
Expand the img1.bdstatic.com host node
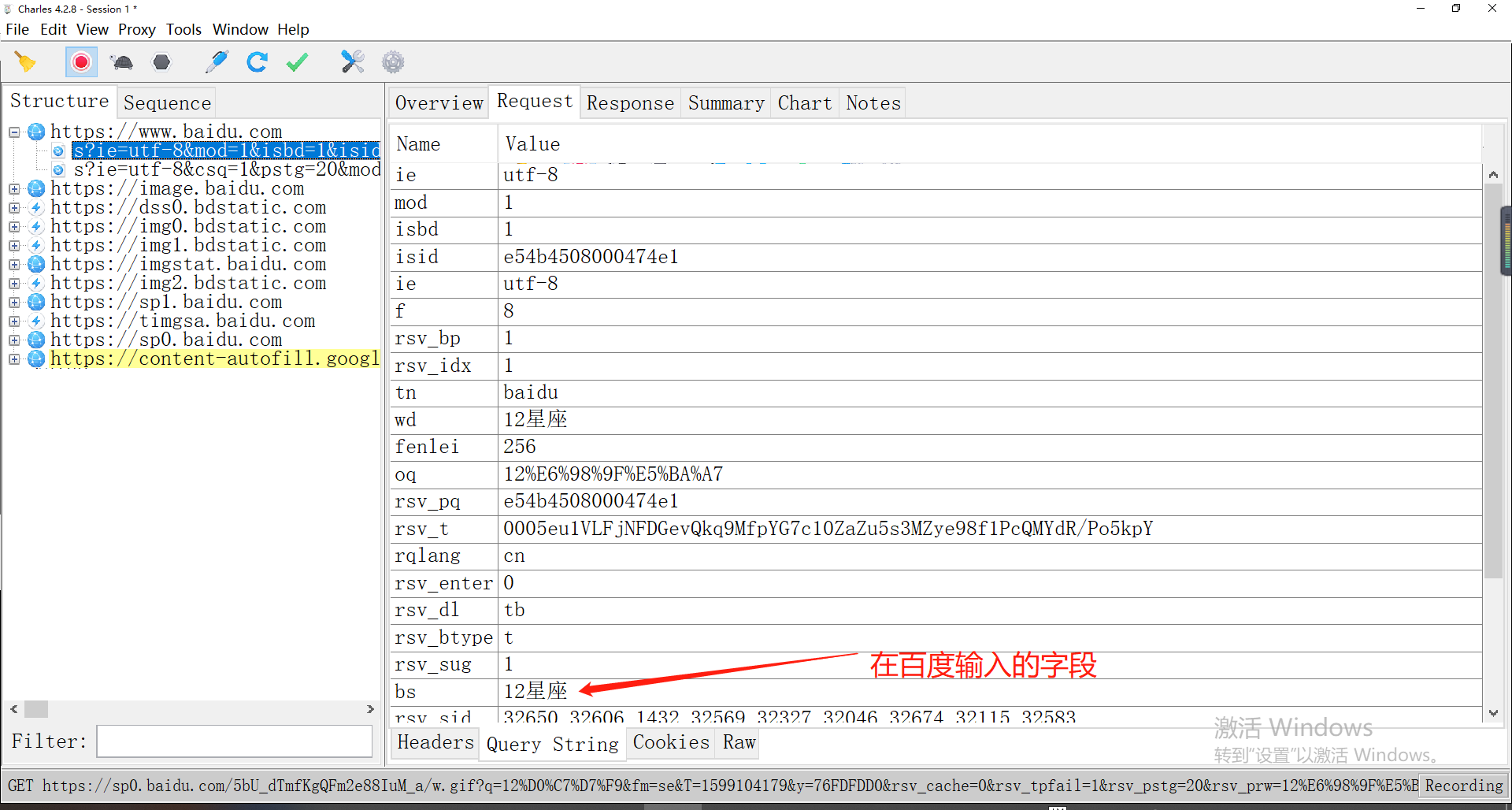14,246
